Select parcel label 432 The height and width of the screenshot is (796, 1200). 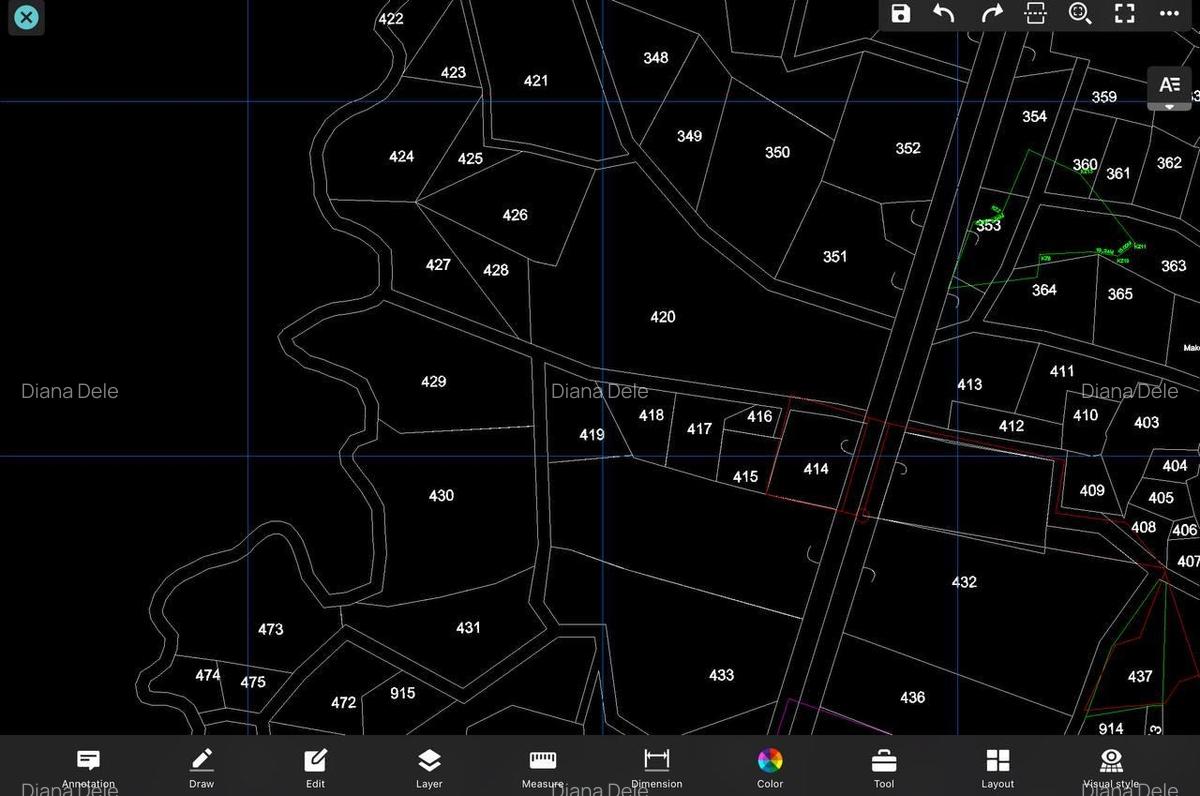tap(964, 582)
